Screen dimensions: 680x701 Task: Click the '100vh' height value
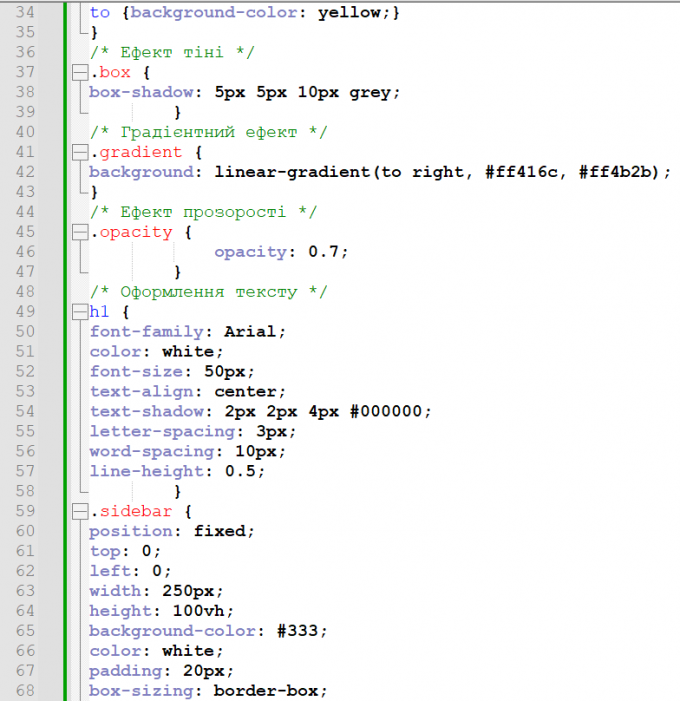point(199,611)
